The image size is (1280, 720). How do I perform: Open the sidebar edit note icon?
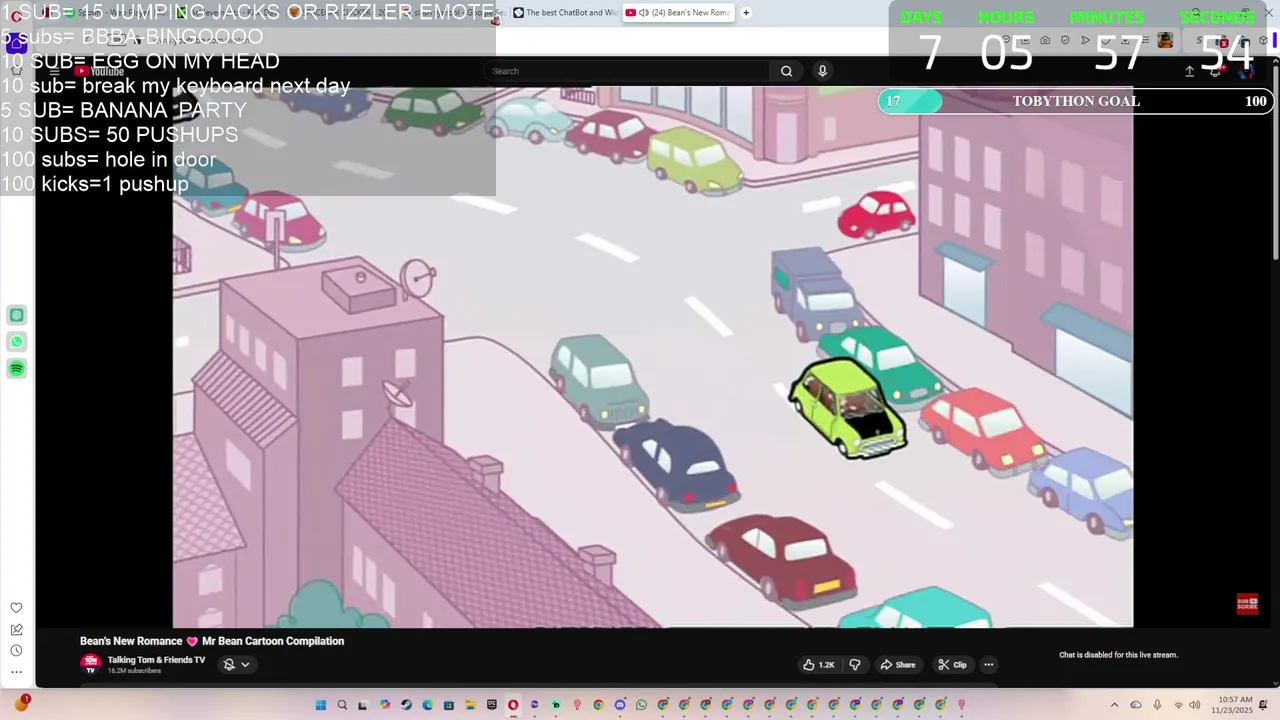pos(16,630)
